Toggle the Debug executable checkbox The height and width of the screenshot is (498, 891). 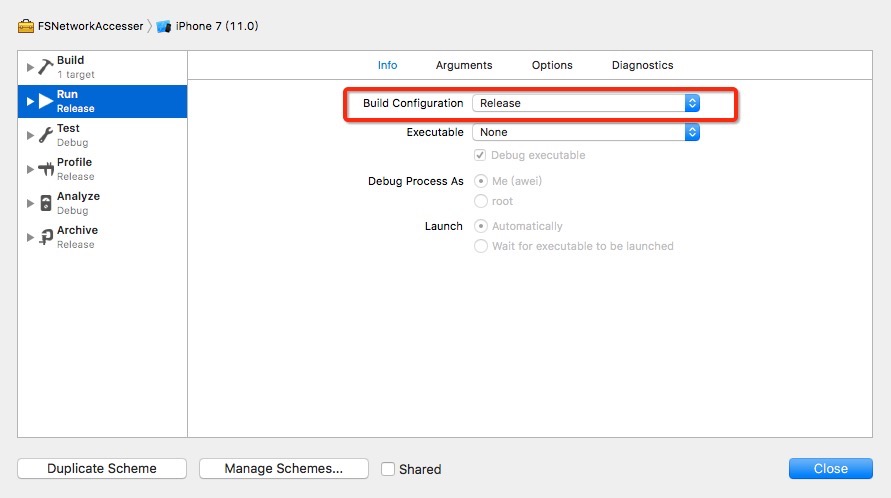pos(481,155)
